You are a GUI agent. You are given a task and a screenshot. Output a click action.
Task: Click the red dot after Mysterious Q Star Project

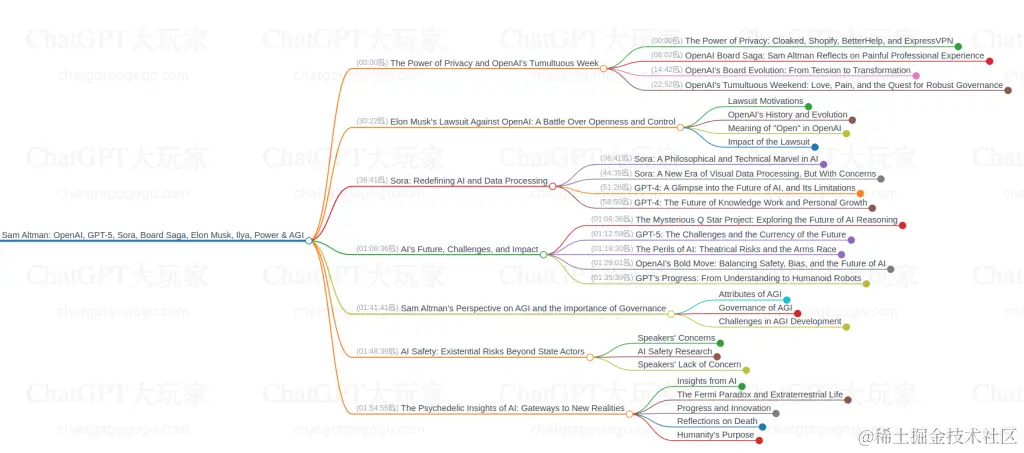(903, 226)
